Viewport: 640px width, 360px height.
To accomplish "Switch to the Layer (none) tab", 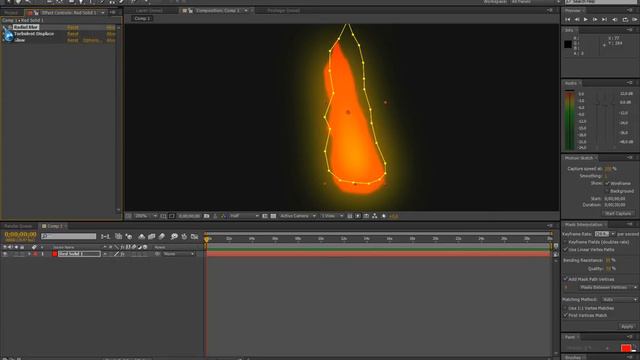I will coord(149,11).
